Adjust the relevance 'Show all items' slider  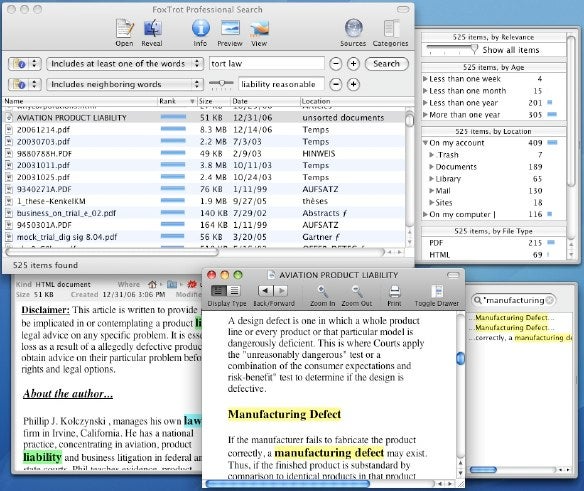[x=474, y=49]
